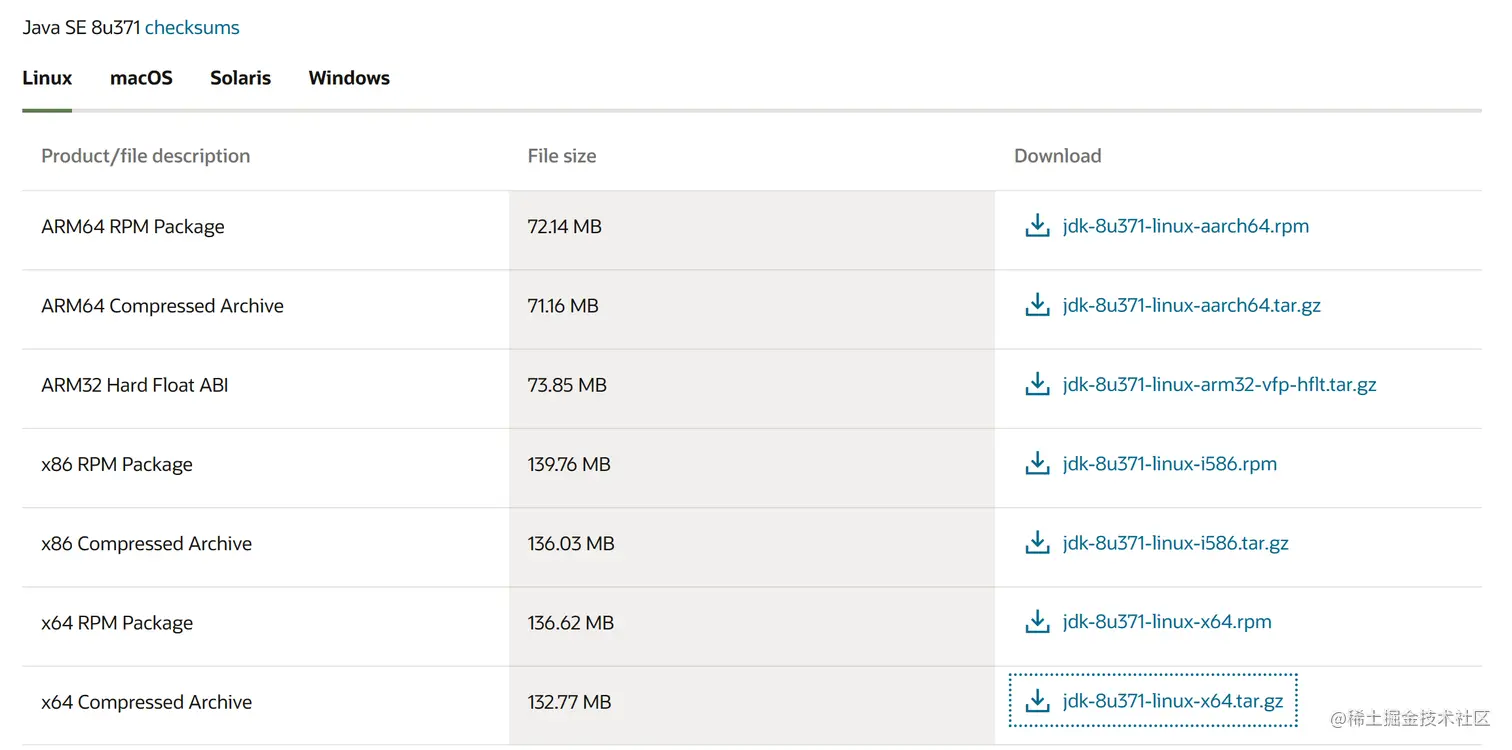The width and height of the screenshot is (1512, 750).
Task: Click the x64 RPM Package description
Action: tap(117, 623)
